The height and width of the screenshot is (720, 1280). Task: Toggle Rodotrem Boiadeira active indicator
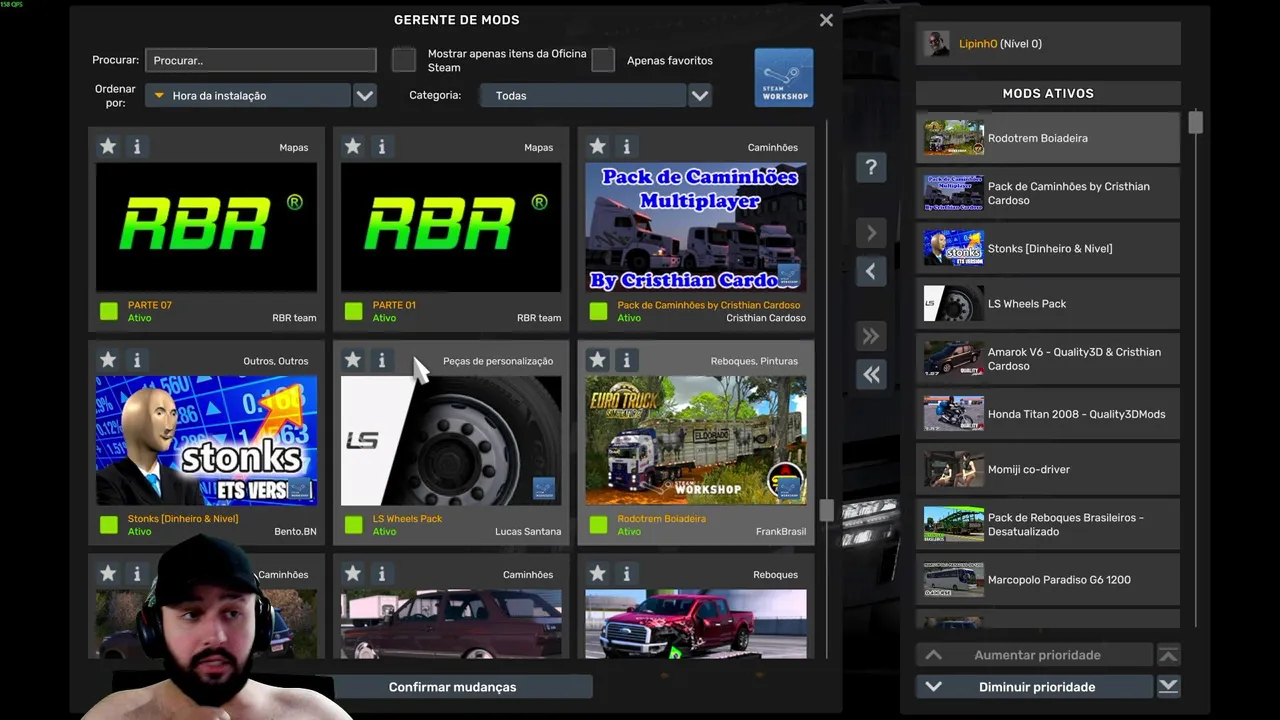(598, 524)
